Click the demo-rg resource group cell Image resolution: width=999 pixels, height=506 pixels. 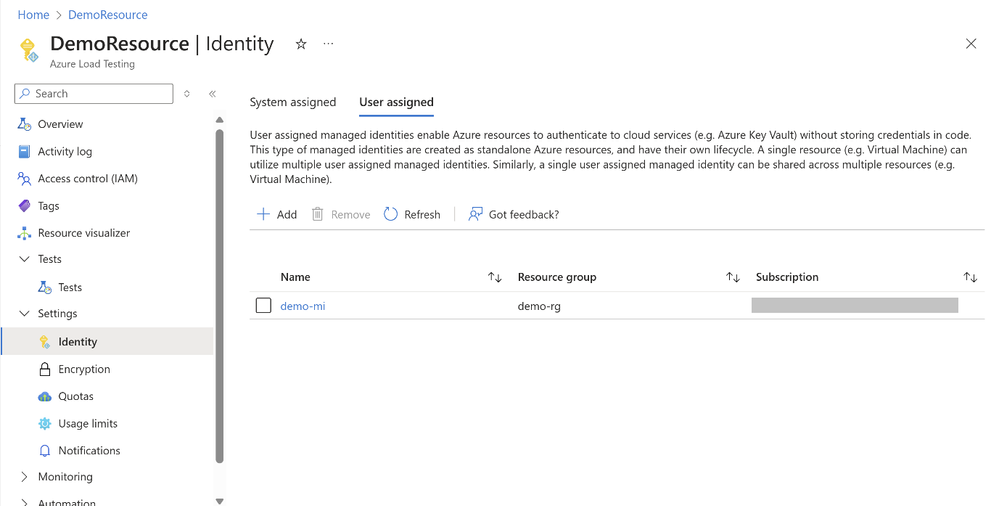(539, 306)
